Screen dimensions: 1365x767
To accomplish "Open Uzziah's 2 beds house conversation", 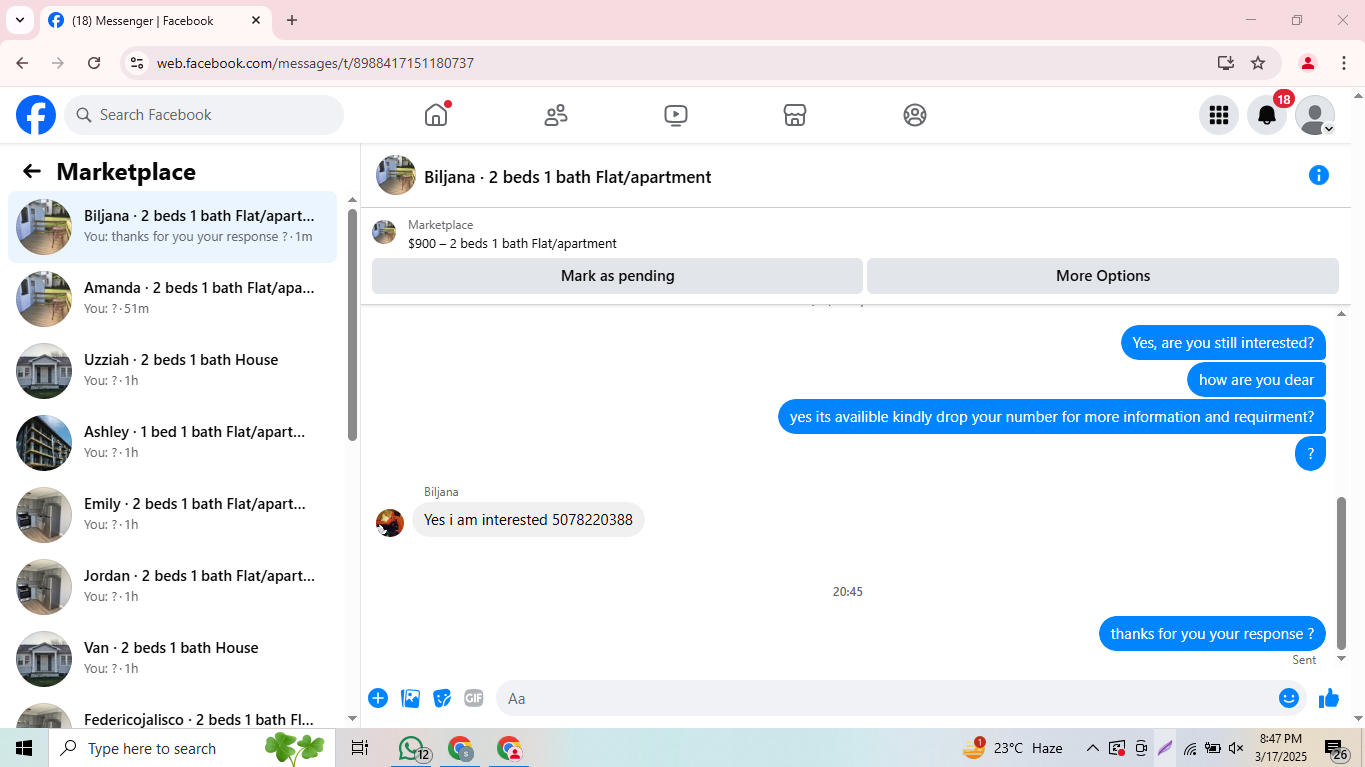I will [x=172, y=371].
